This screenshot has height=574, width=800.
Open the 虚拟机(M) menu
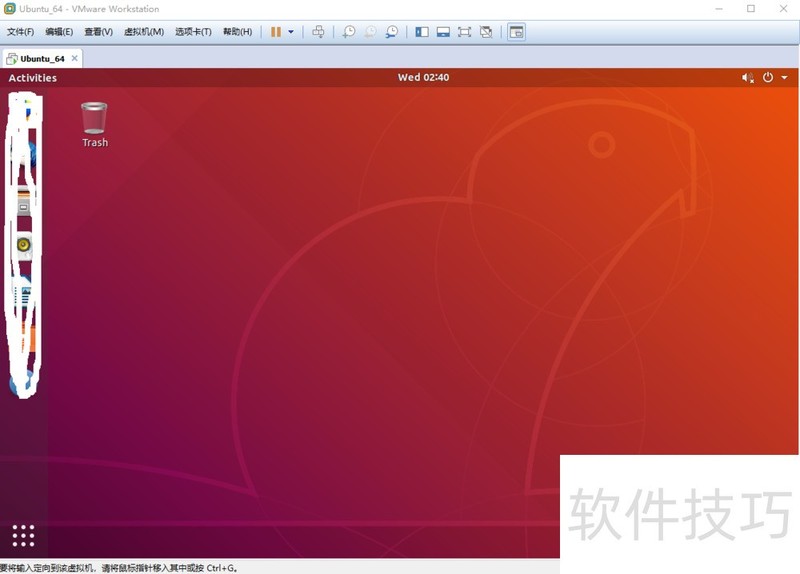pos(144,32)
